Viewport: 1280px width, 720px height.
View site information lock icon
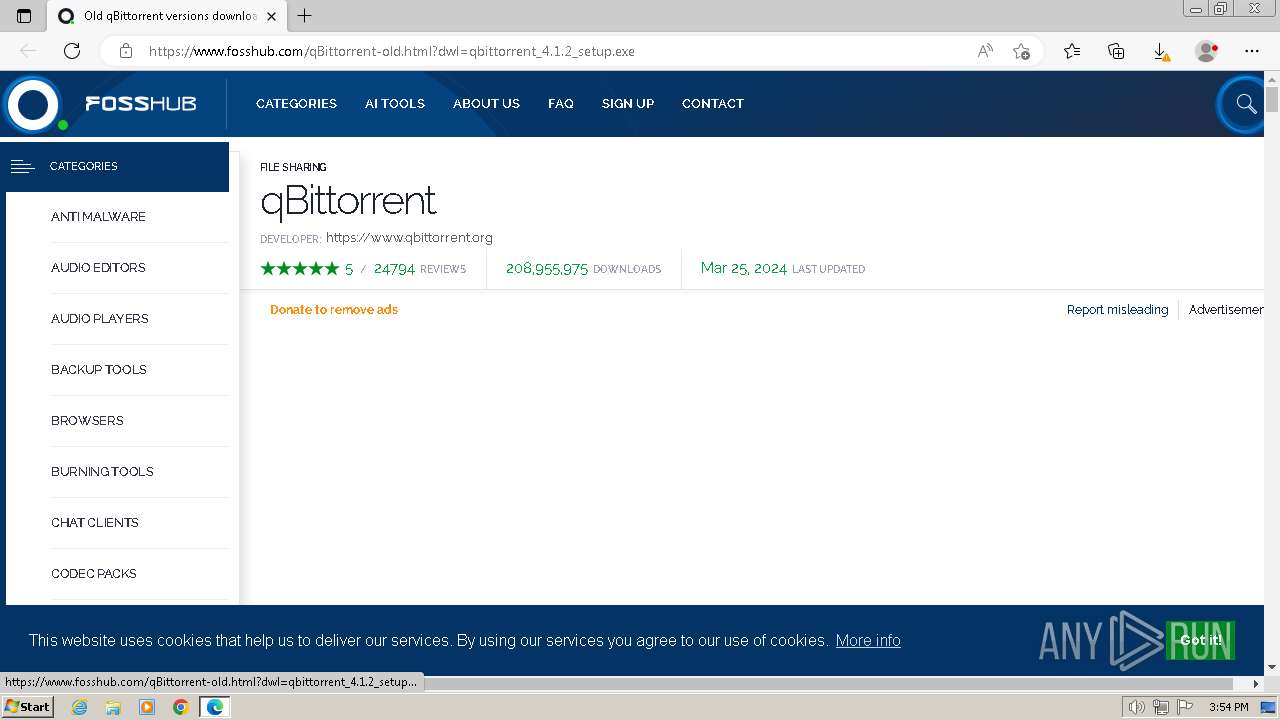(x=125, y=51)
